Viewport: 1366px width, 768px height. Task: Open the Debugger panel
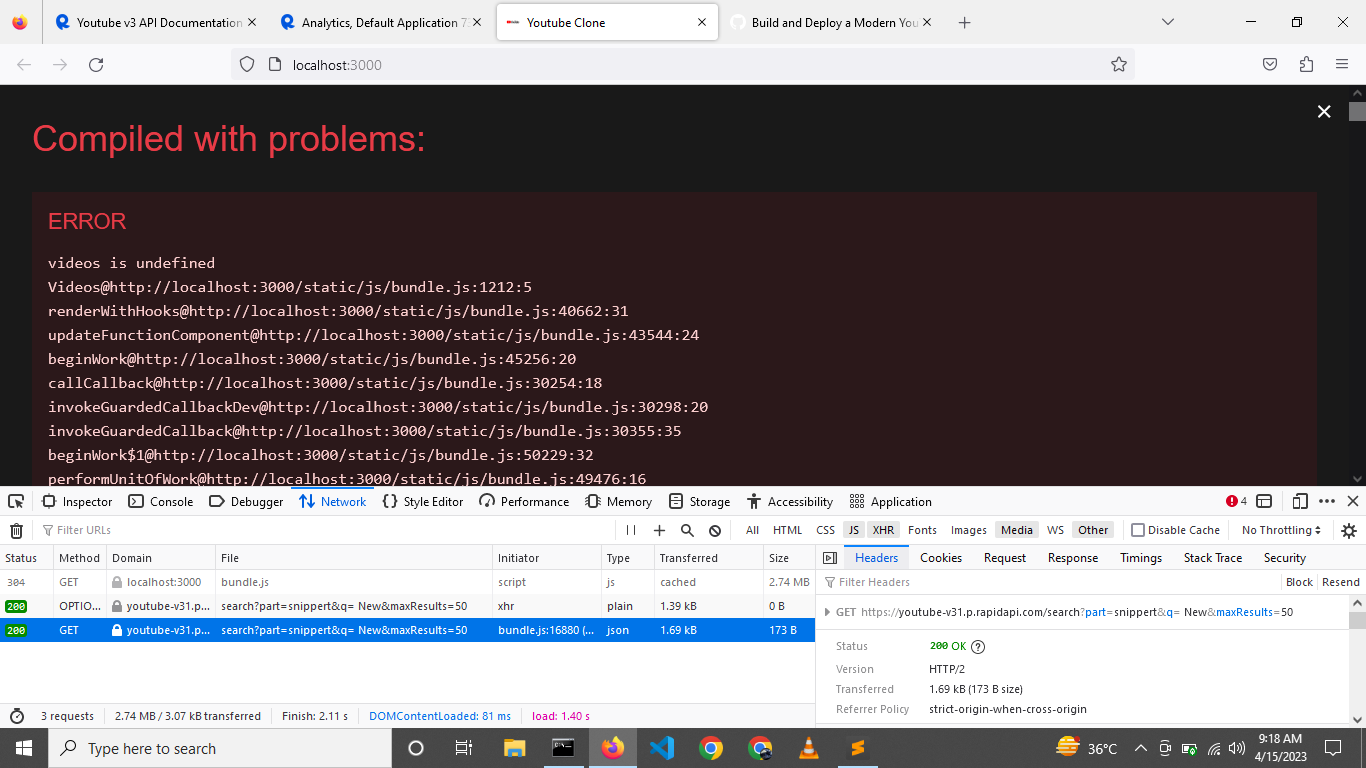point(246,501)
